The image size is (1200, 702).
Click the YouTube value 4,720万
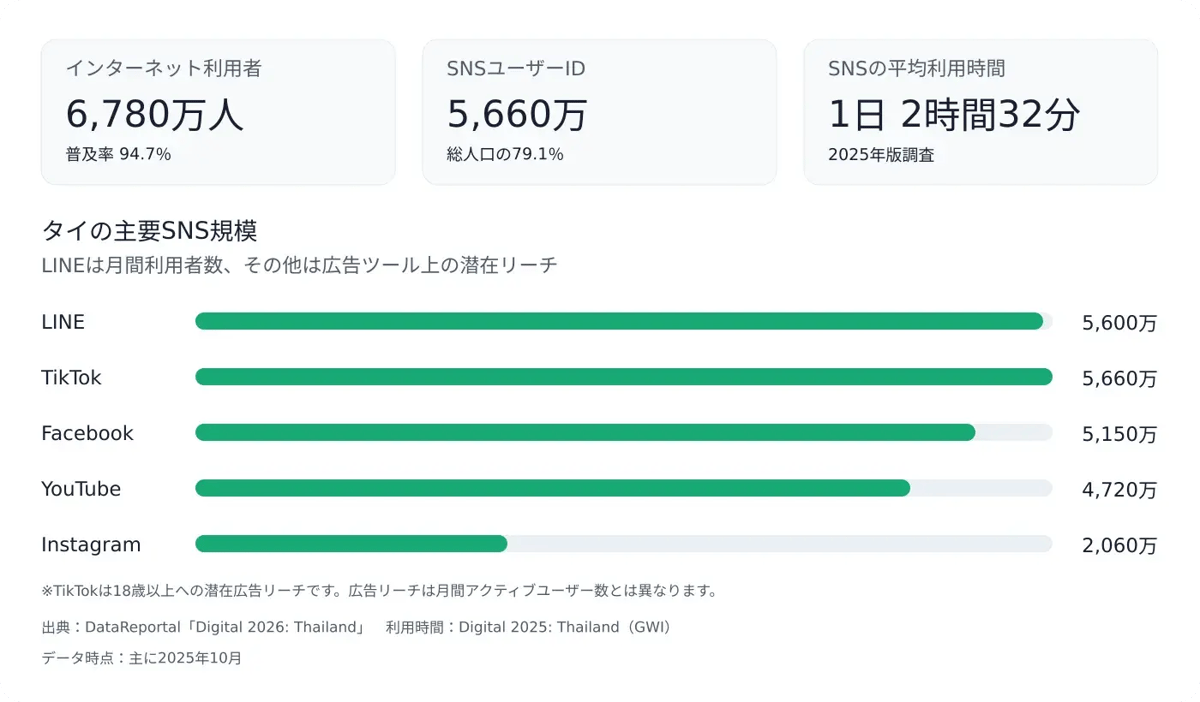coord(1119,490)
